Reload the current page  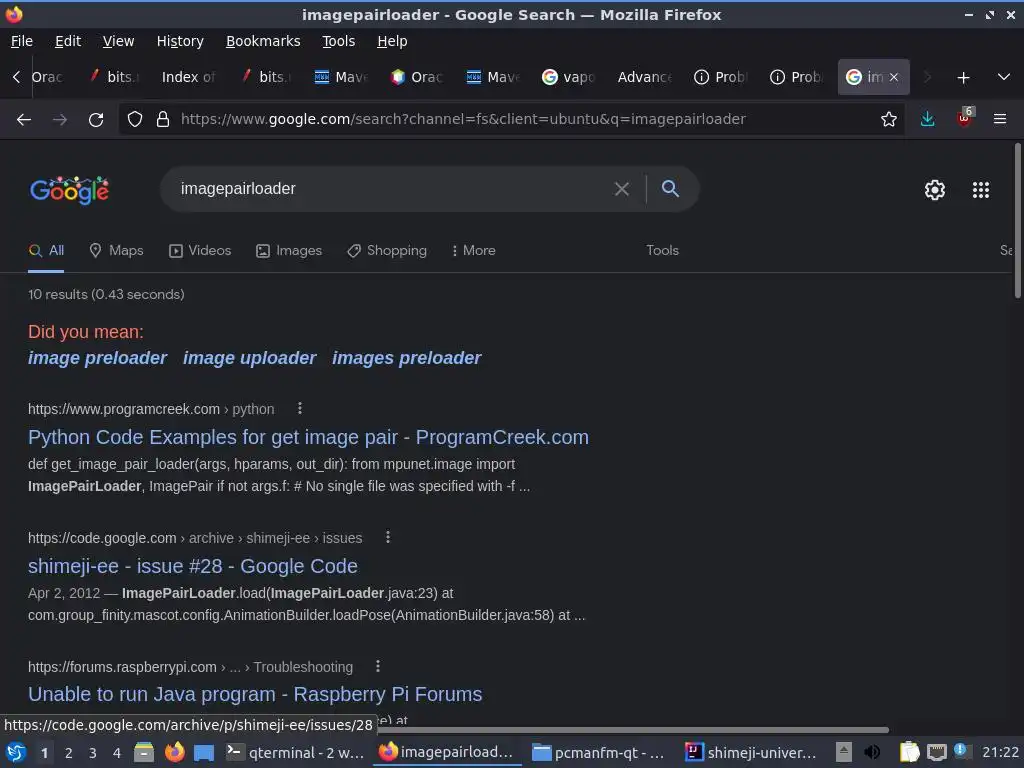[x=96, y=120]
